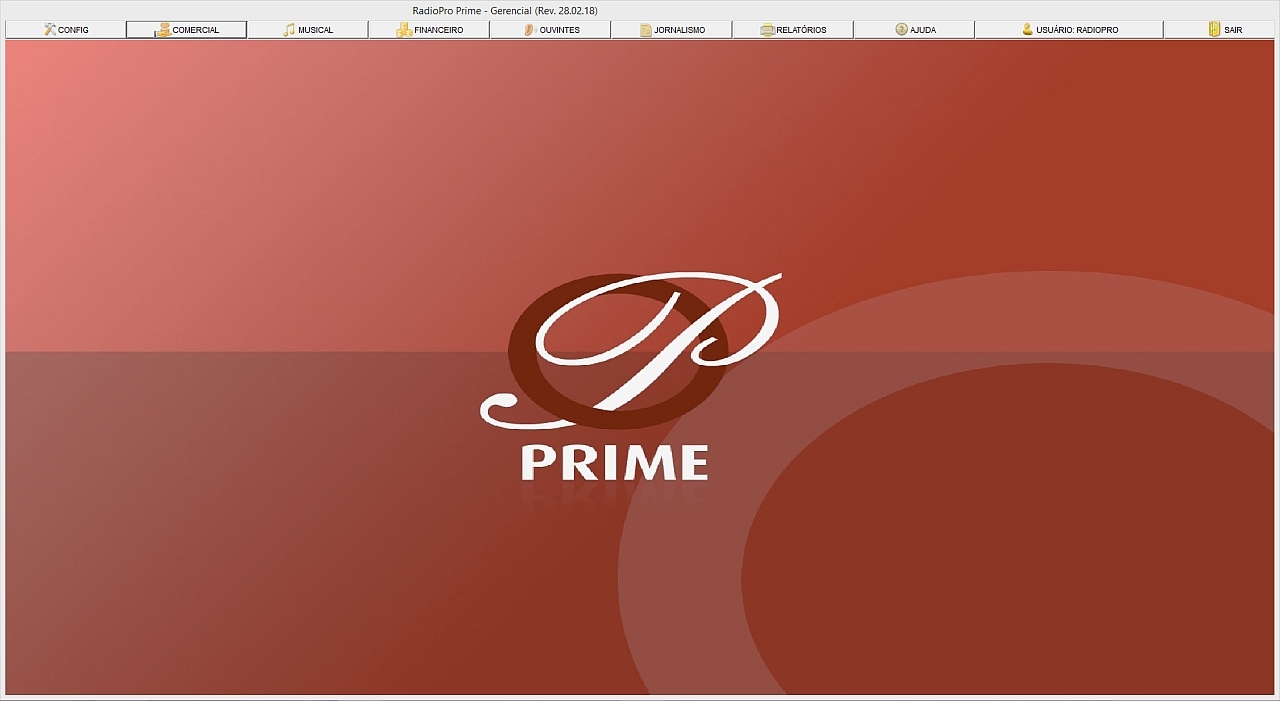Open the FINANCEIRO menu
This screenshot has height=701, width=1280.
pyautogui.click(x=429, y=30)
